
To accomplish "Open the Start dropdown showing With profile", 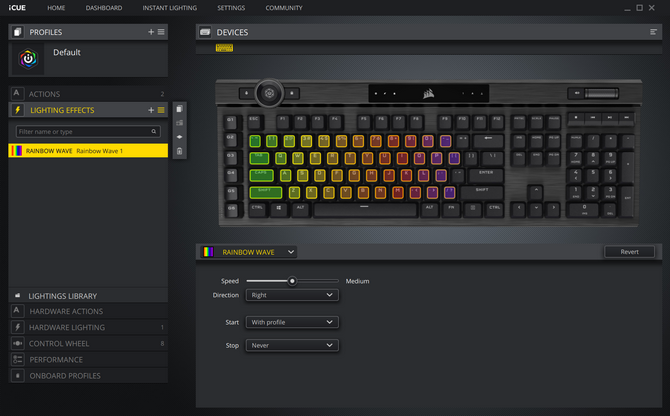I will 292,322.
